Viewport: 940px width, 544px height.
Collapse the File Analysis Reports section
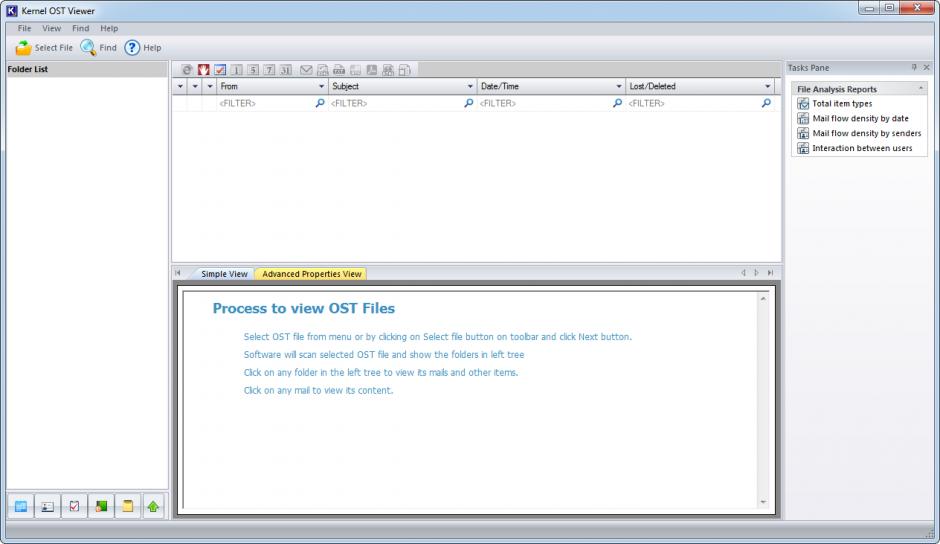click(921, 89)
